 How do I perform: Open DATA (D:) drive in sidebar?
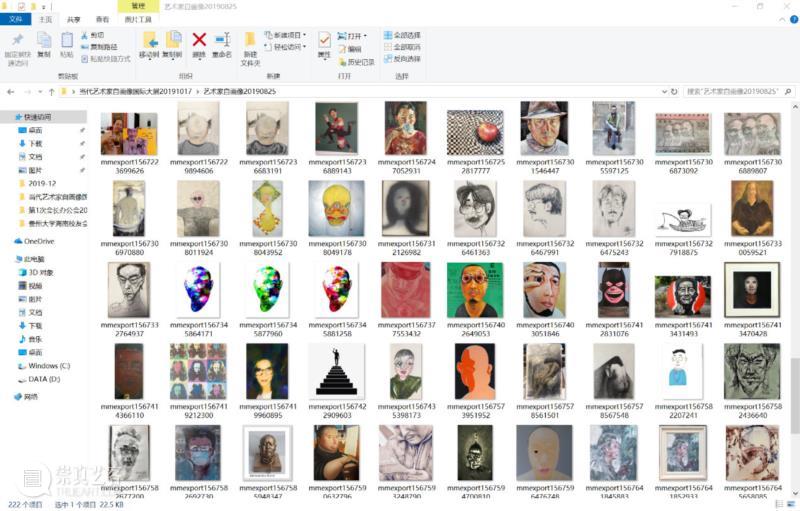39,379
